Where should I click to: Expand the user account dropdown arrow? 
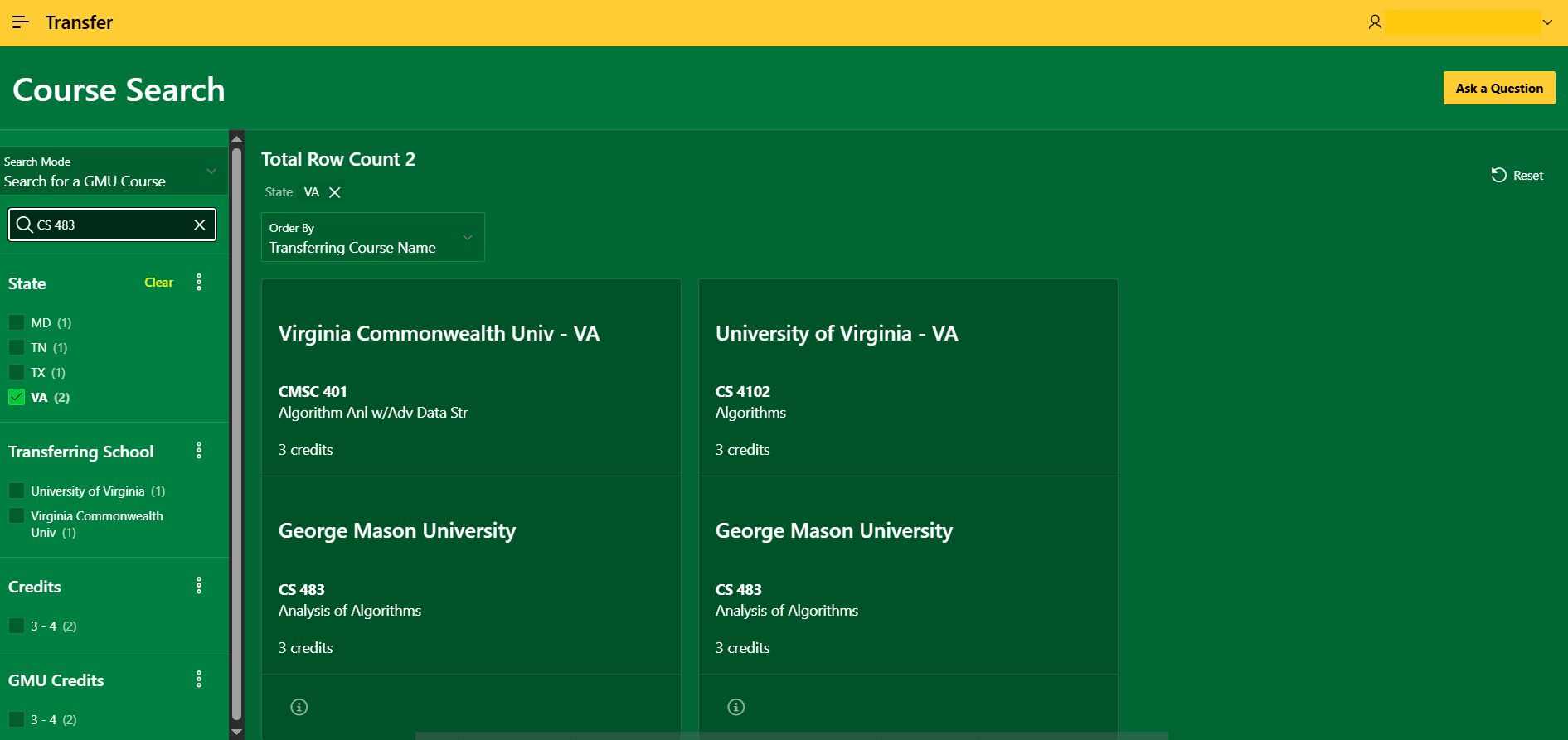(1547, 22)
